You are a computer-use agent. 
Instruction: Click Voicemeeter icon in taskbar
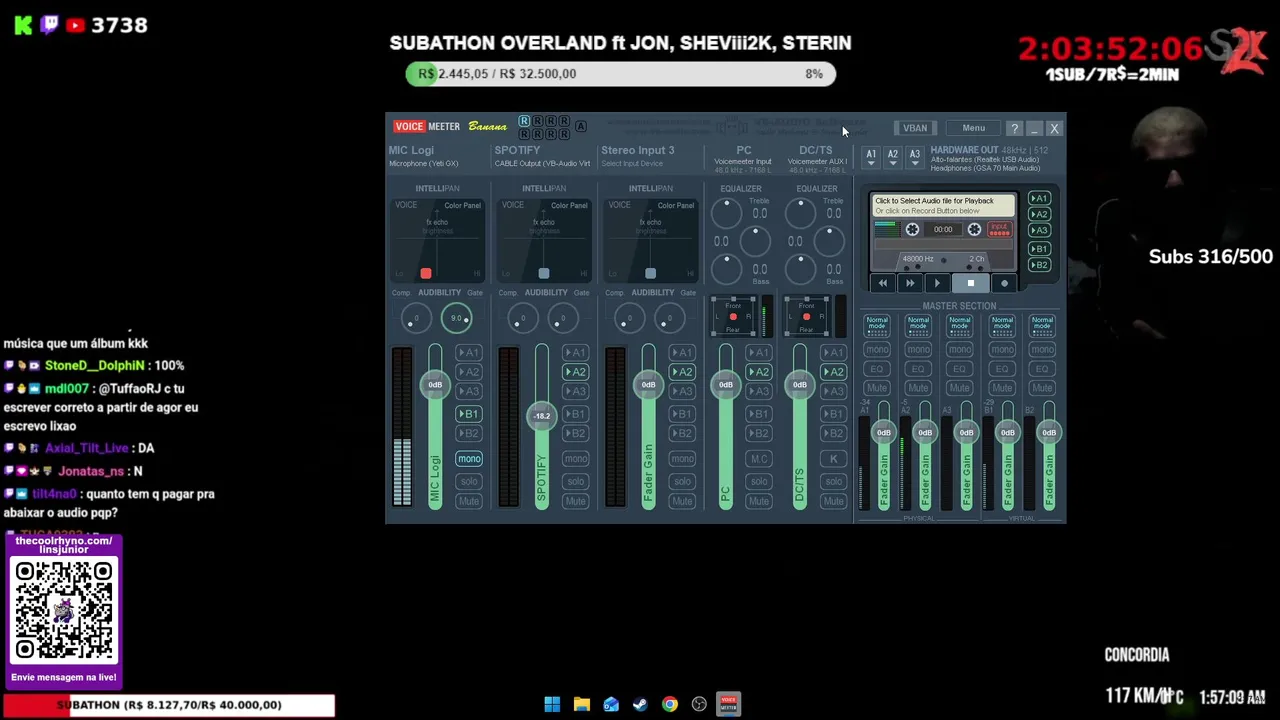tap(728, 704)
